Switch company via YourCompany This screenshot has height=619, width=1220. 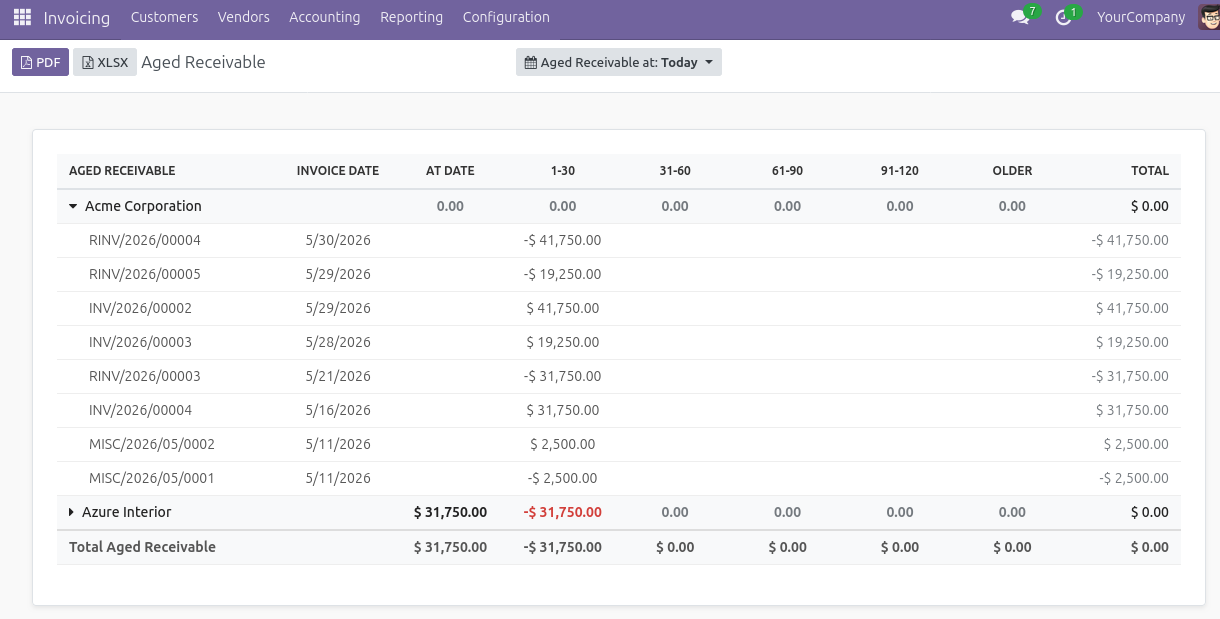[x=1141, y=17]
